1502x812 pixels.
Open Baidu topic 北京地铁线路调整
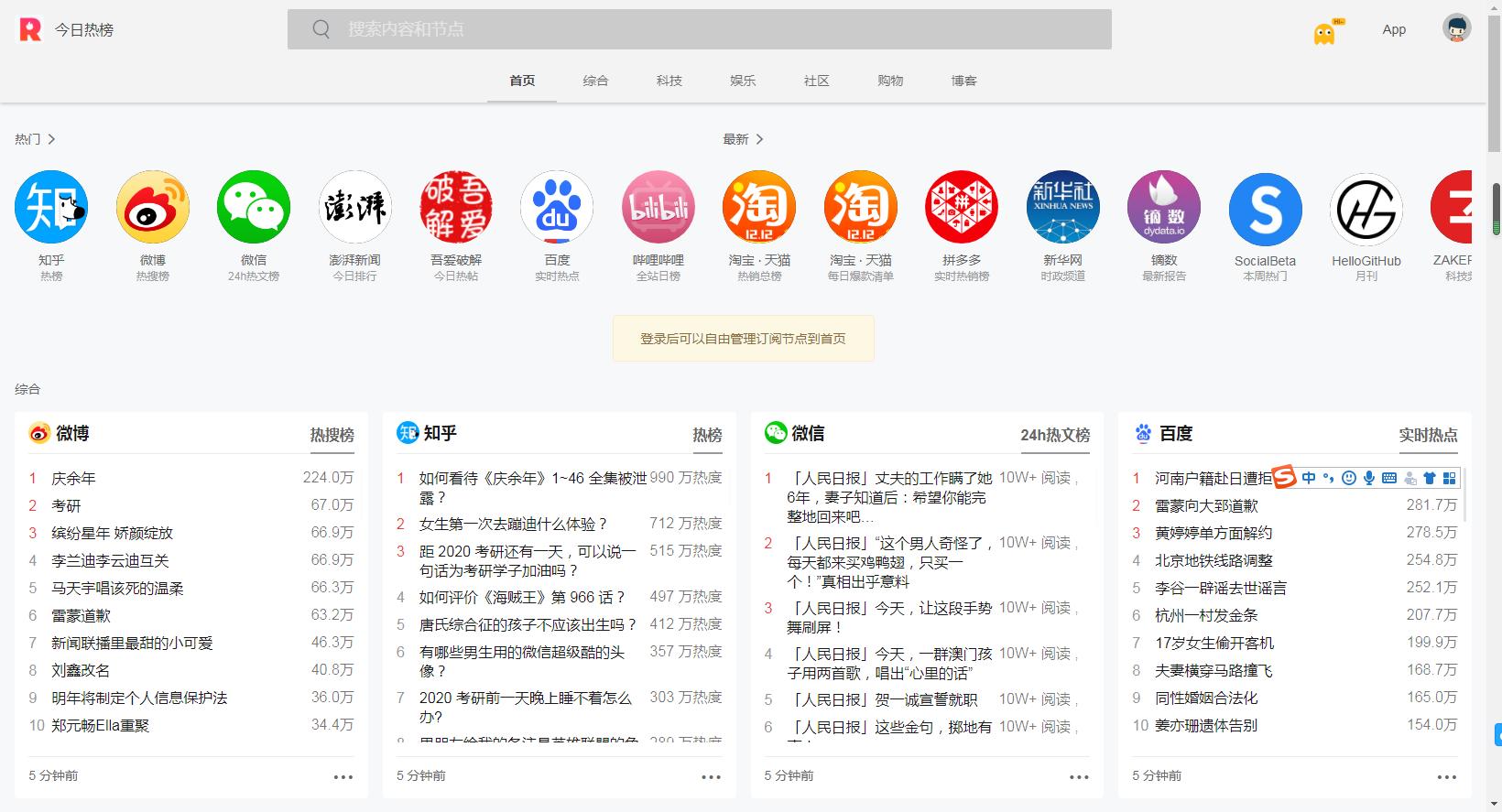pyautogui.click(x=1214, y=560)
